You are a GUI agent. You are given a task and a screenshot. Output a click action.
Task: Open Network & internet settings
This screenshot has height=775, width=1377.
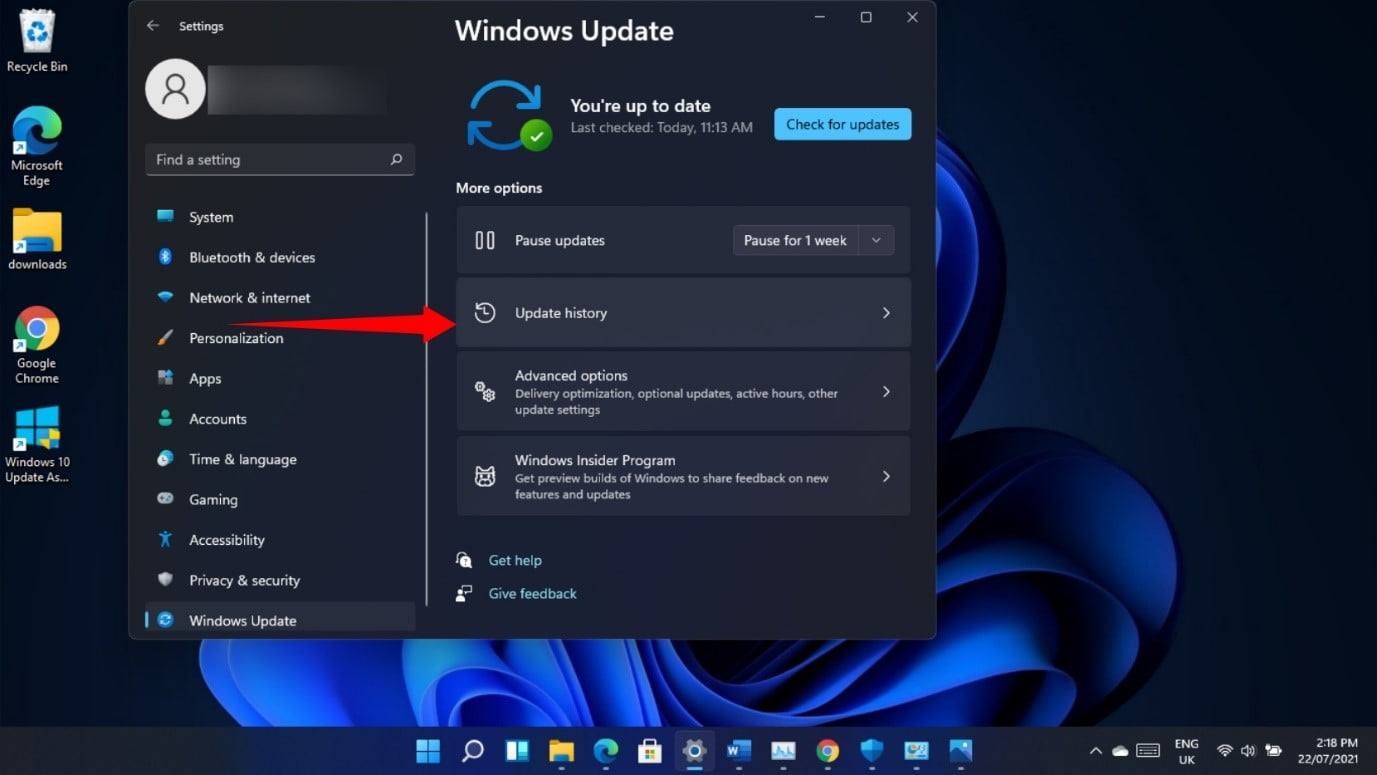[250, 297]
